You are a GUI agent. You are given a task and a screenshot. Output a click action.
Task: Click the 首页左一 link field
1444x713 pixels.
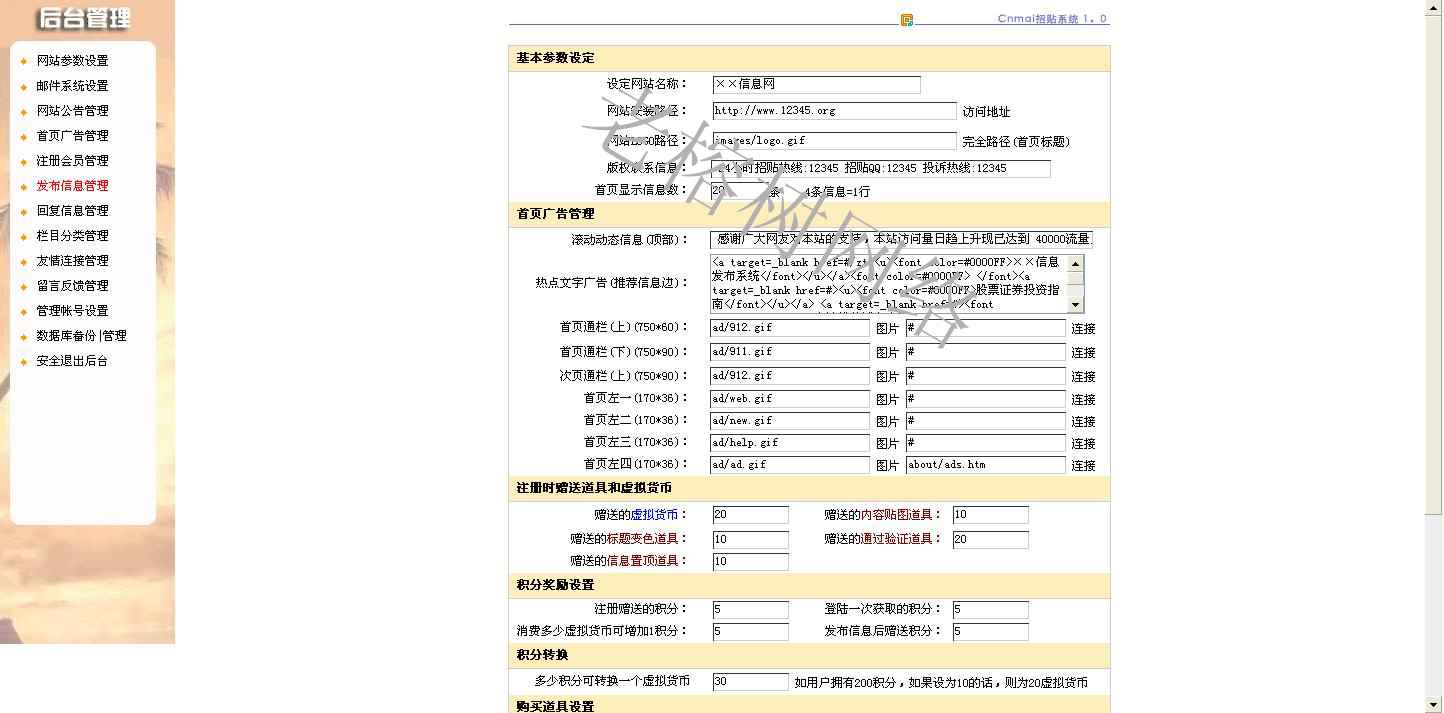(986, 399)
